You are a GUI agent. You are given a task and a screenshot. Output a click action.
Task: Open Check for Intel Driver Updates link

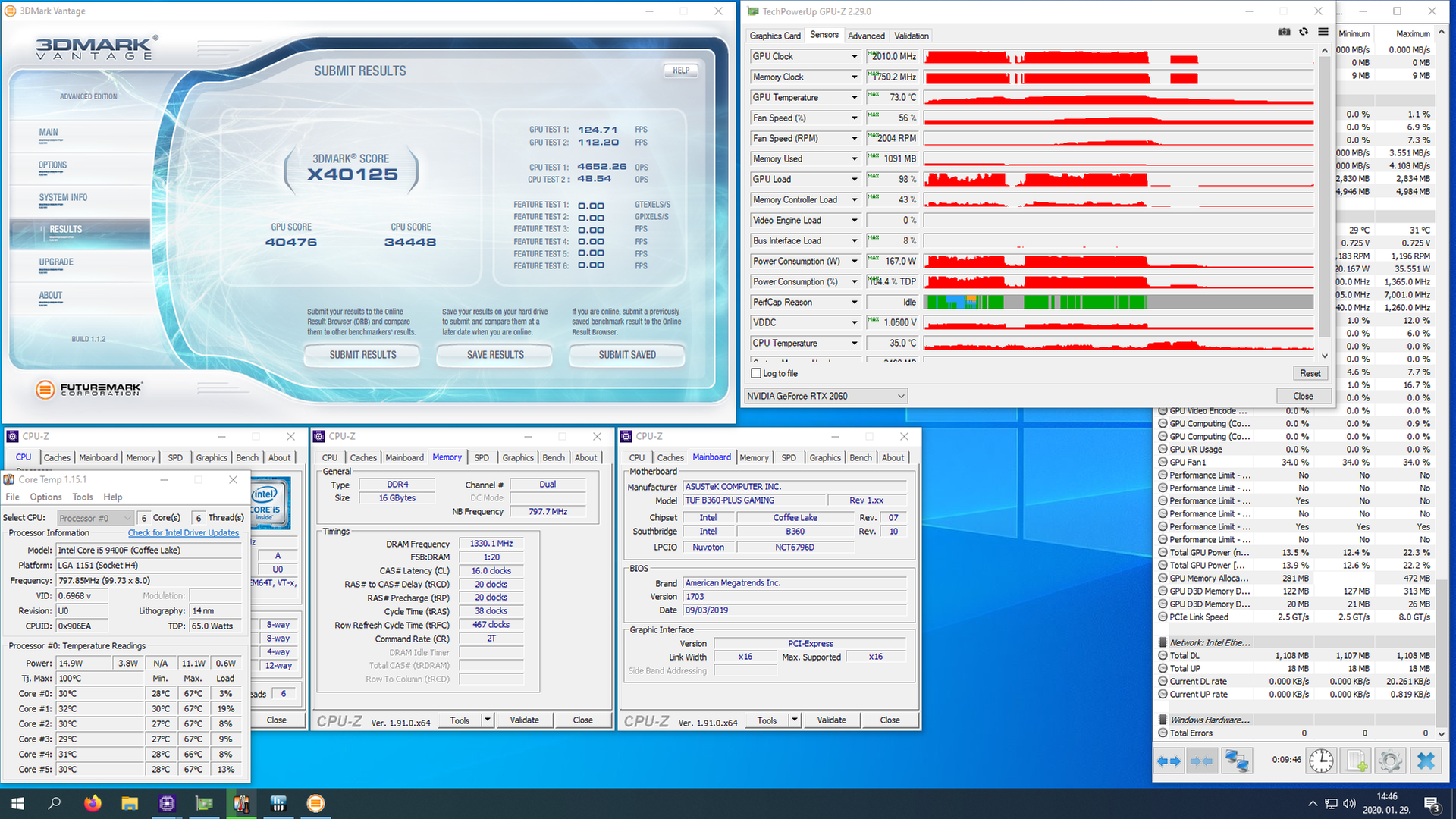coord(183,533)
